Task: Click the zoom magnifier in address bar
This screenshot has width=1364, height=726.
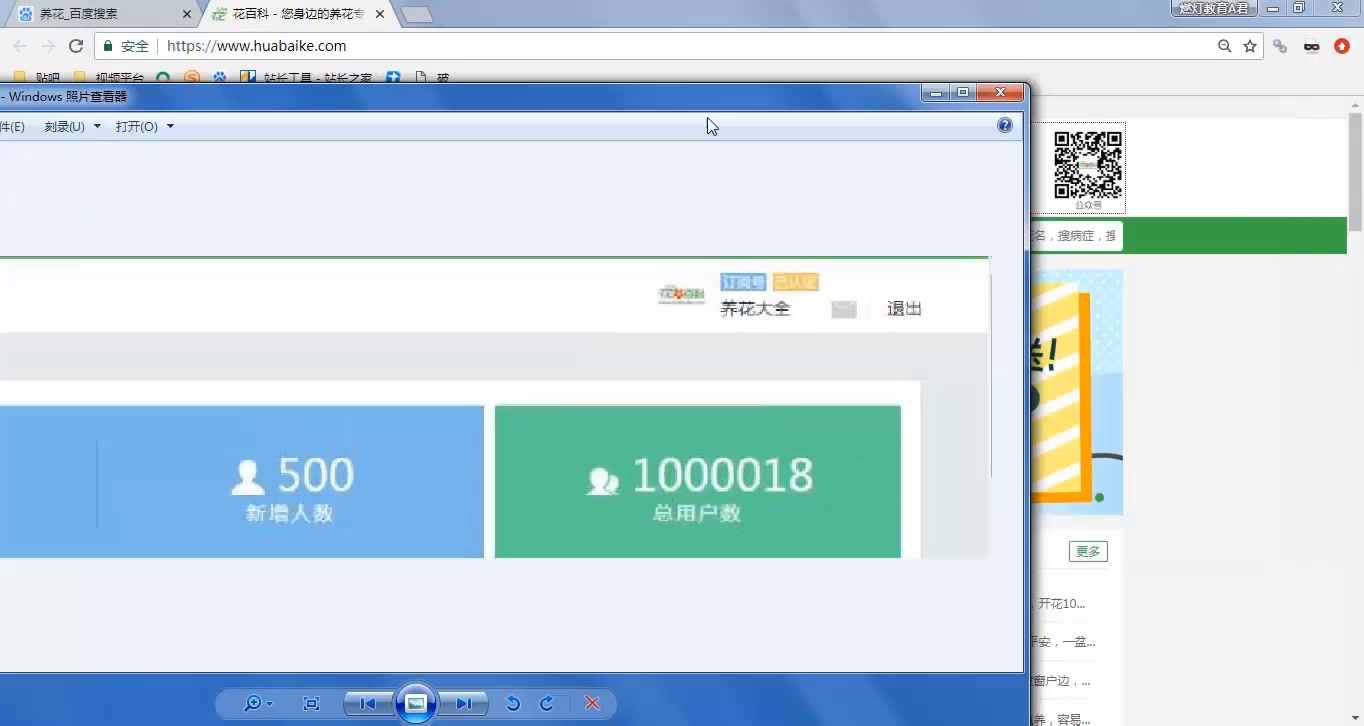Action: 1224,46
